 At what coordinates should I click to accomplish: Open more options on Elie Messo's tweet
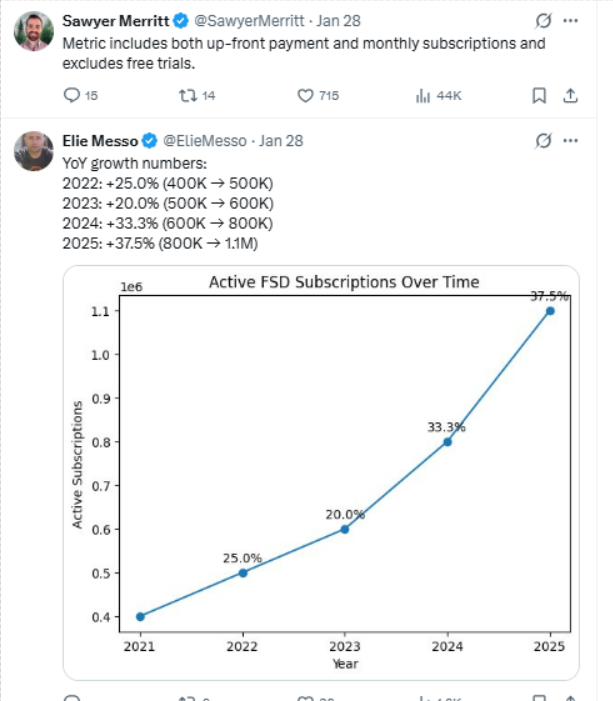pyautogui.click(x=570, y=140)
